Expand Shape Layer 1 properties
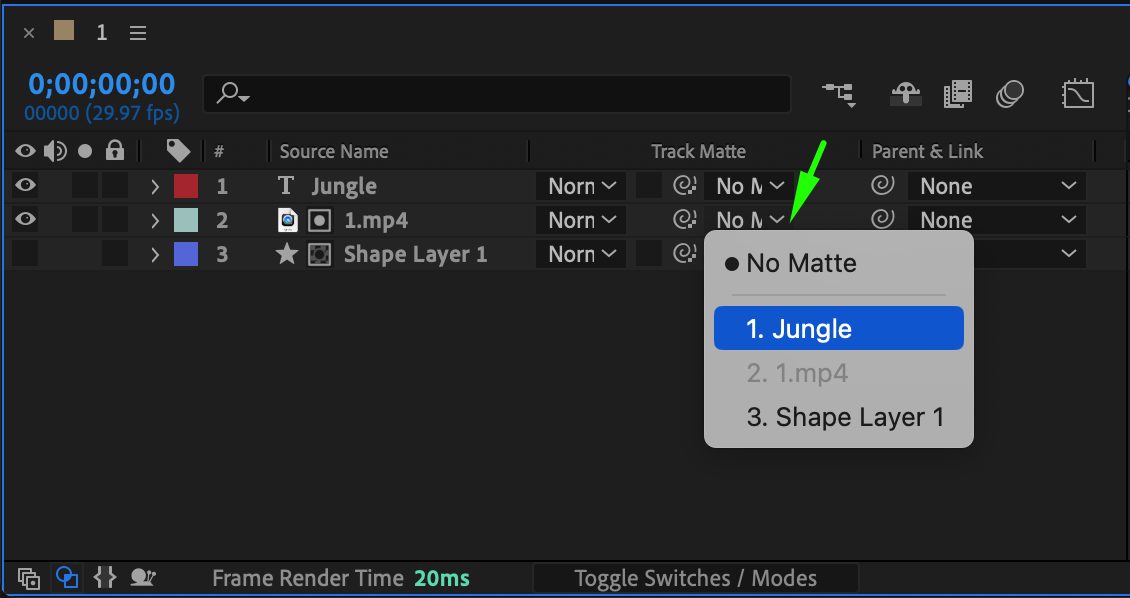The width and height of the screenshot is (1130, 598). [x=155, y=254]
